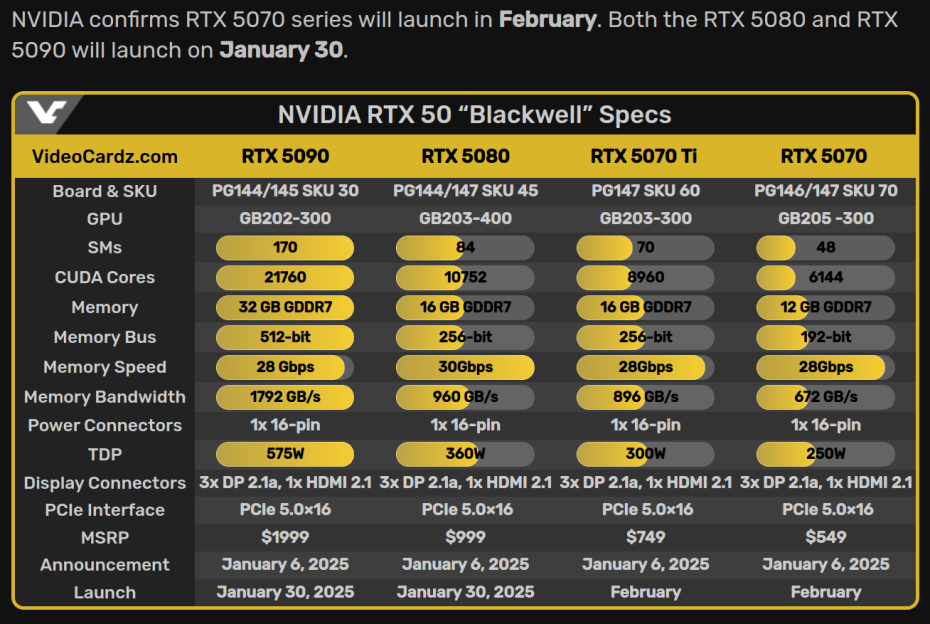Open the VideoCardz.com label link
This screenshot has height=624, width=930.
(105, 156)
